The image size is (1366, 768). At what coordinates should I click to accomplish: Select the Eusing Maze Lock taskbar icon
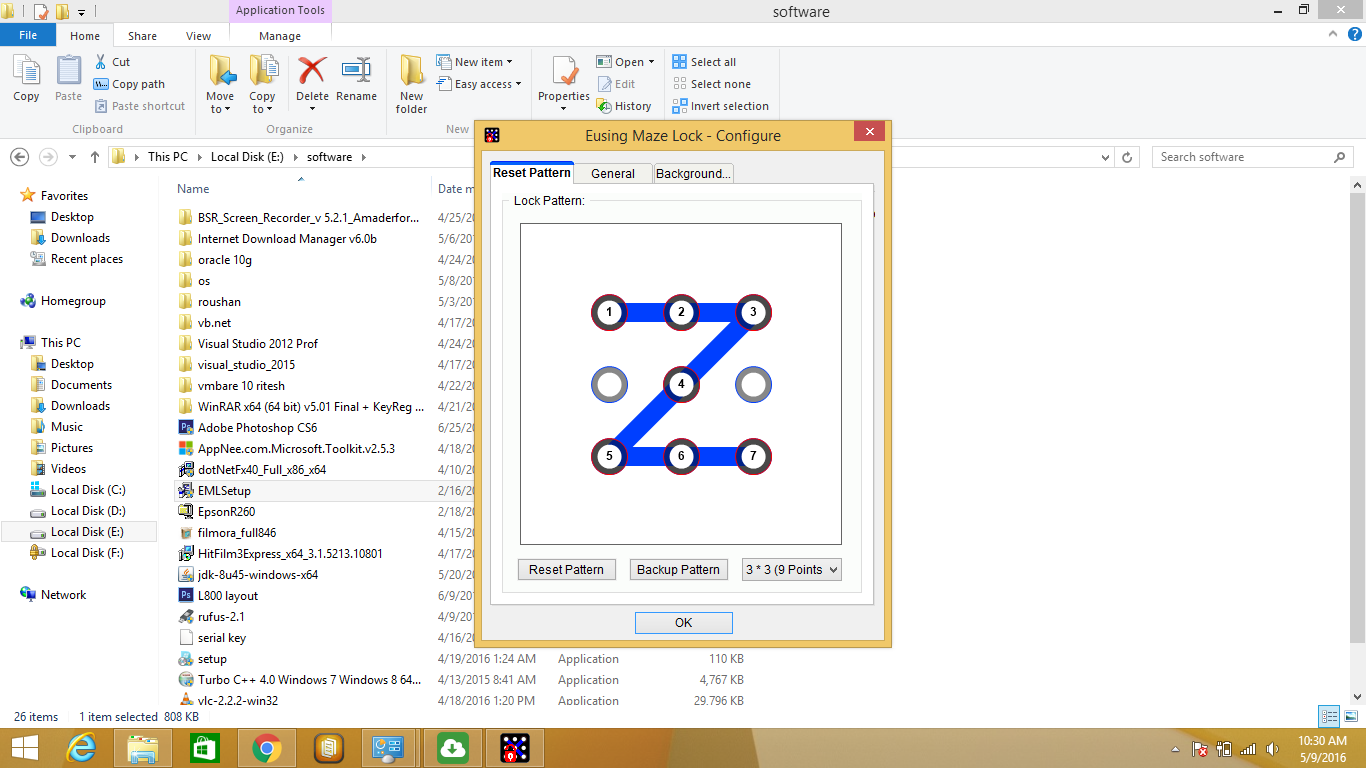(513, 747)
